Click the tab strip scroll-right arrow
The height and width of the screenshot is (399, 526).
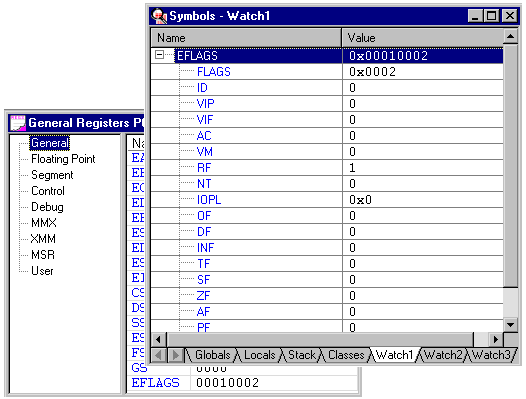point(175,355)
